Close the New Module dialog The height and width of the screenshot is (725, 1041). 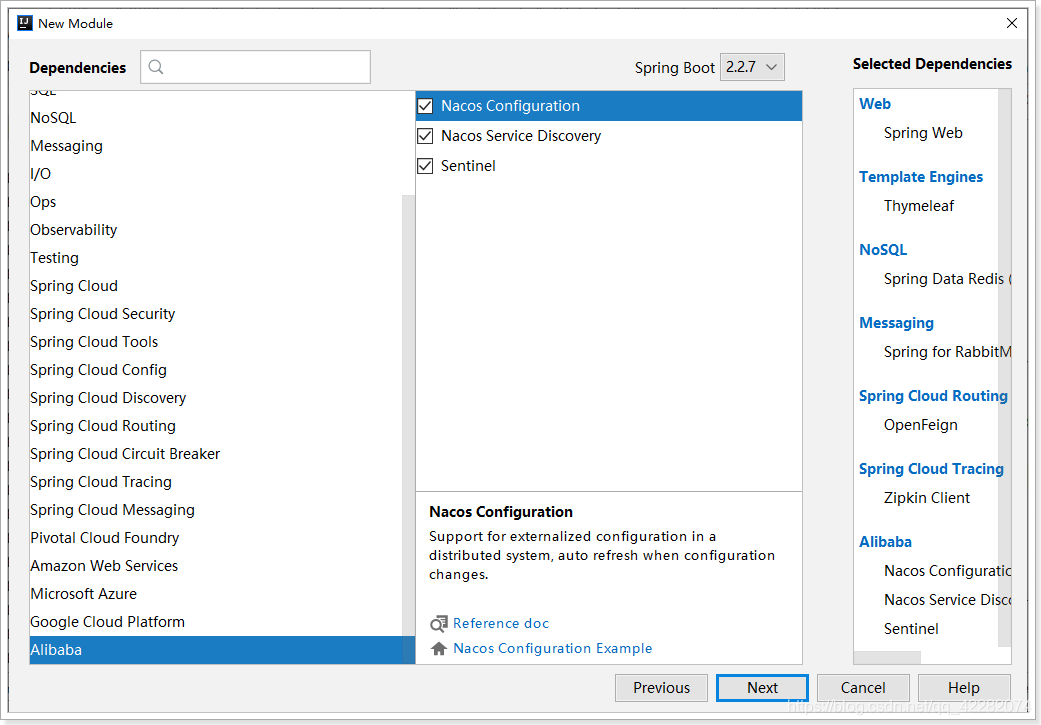click(1012, 23)
